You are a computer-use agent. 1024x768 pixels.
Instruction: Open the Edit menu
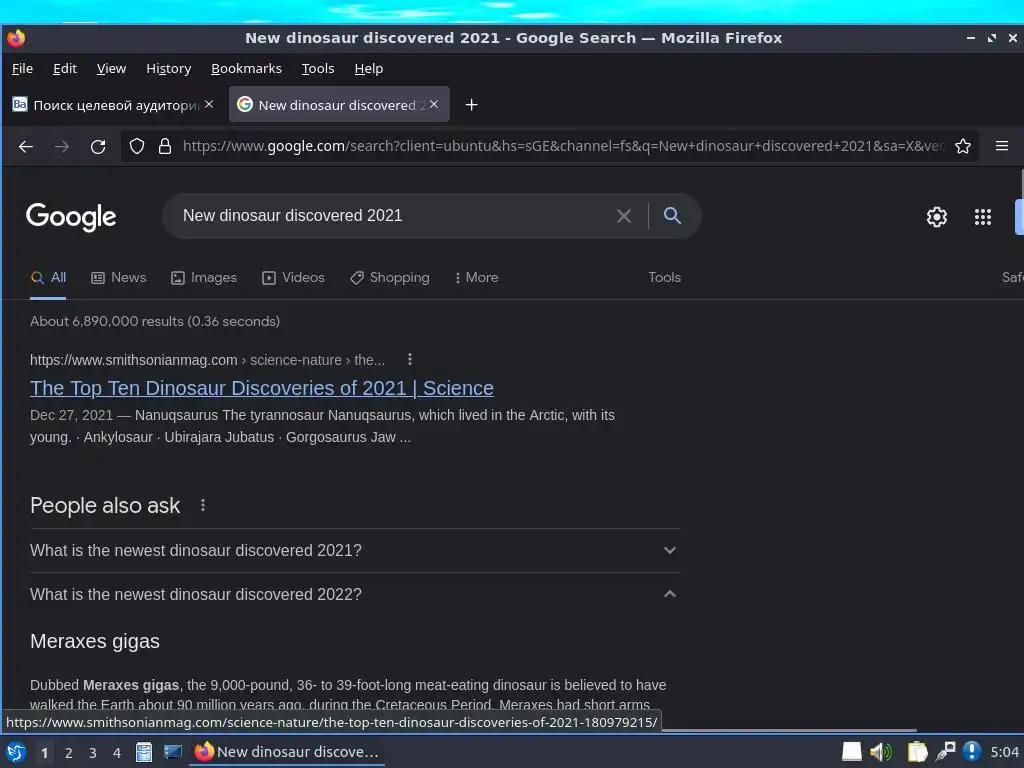65,69
